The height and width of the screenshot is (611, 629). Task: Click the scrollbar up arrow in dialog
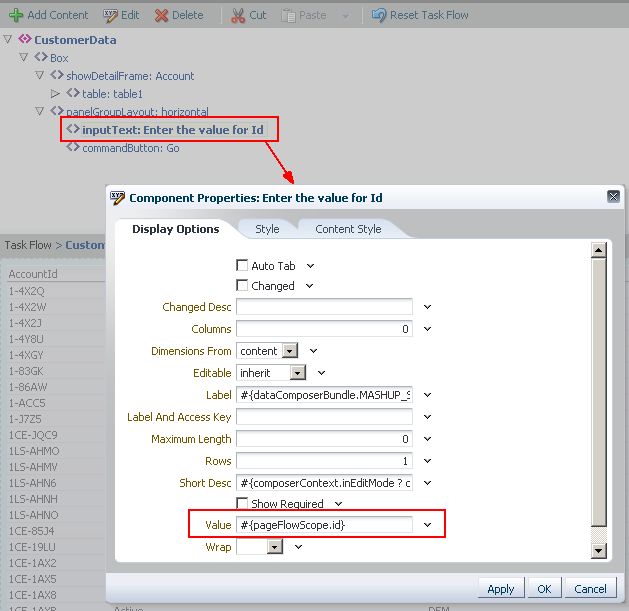pos(599,250)
